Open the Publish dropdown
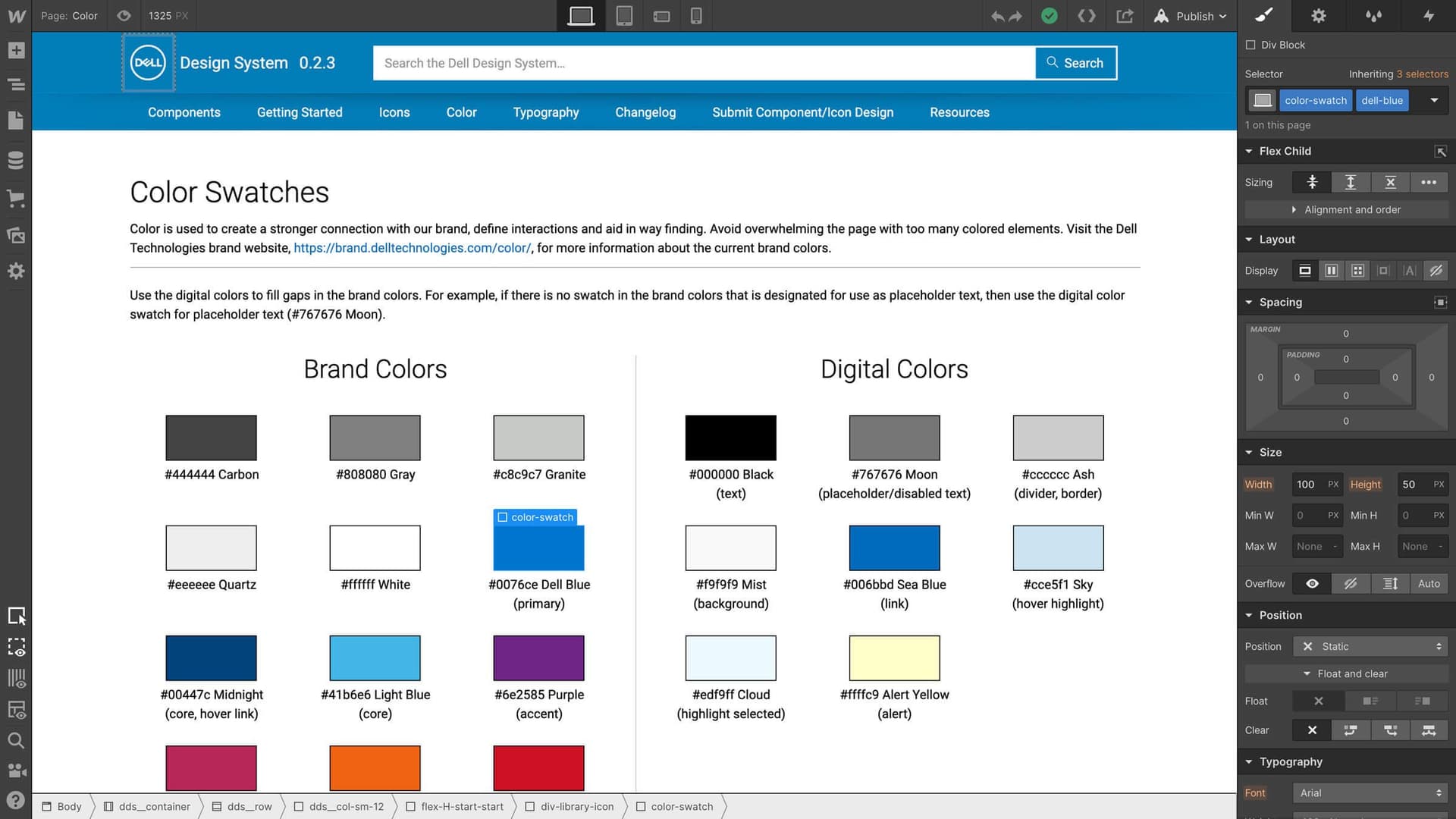Image resolution: width=1456 pixels, height=819 pixels. click(x=1190, y=16)
